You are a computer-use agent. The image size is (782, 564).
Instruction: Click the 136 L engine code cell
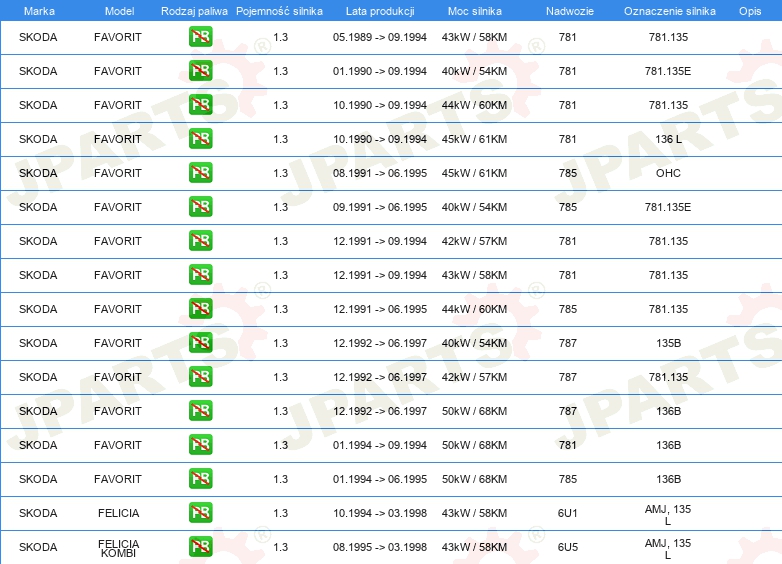click(x=668, y=139)
